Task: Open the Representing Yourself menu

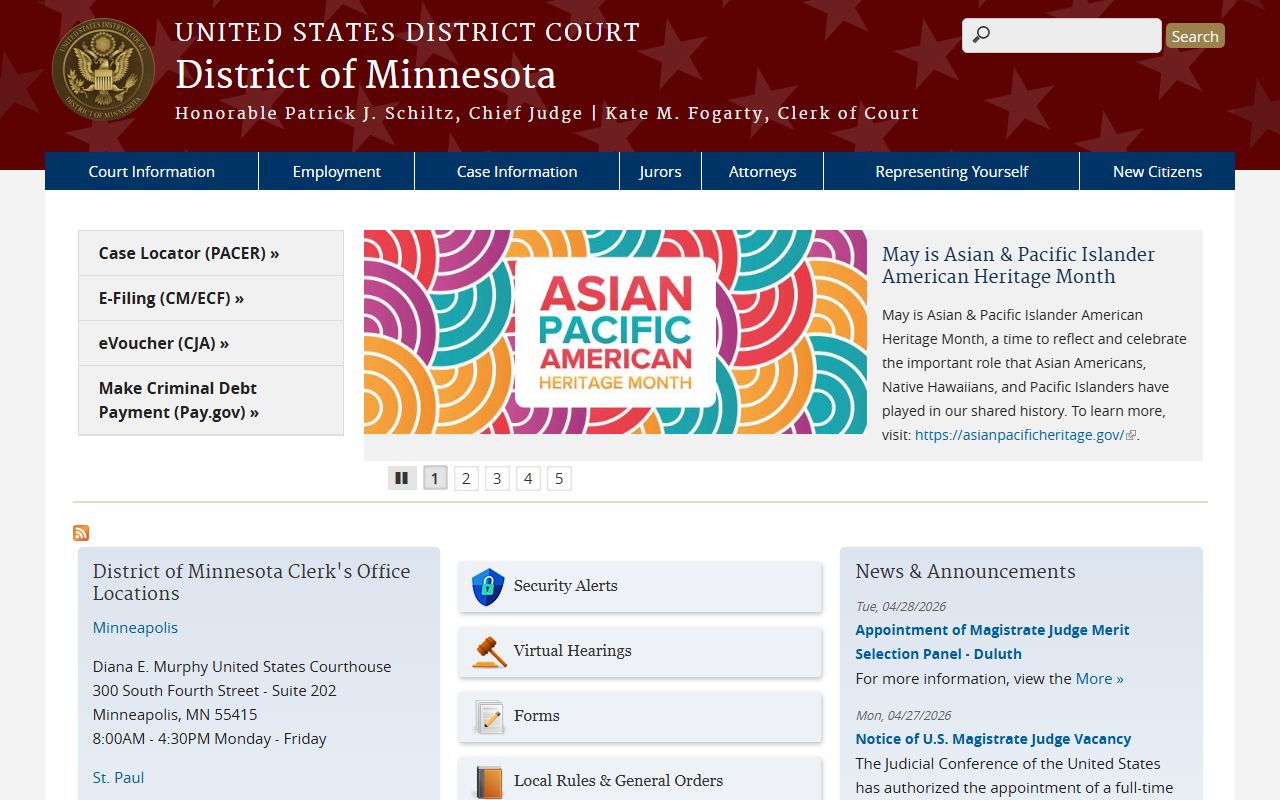Action: (952, 171)
